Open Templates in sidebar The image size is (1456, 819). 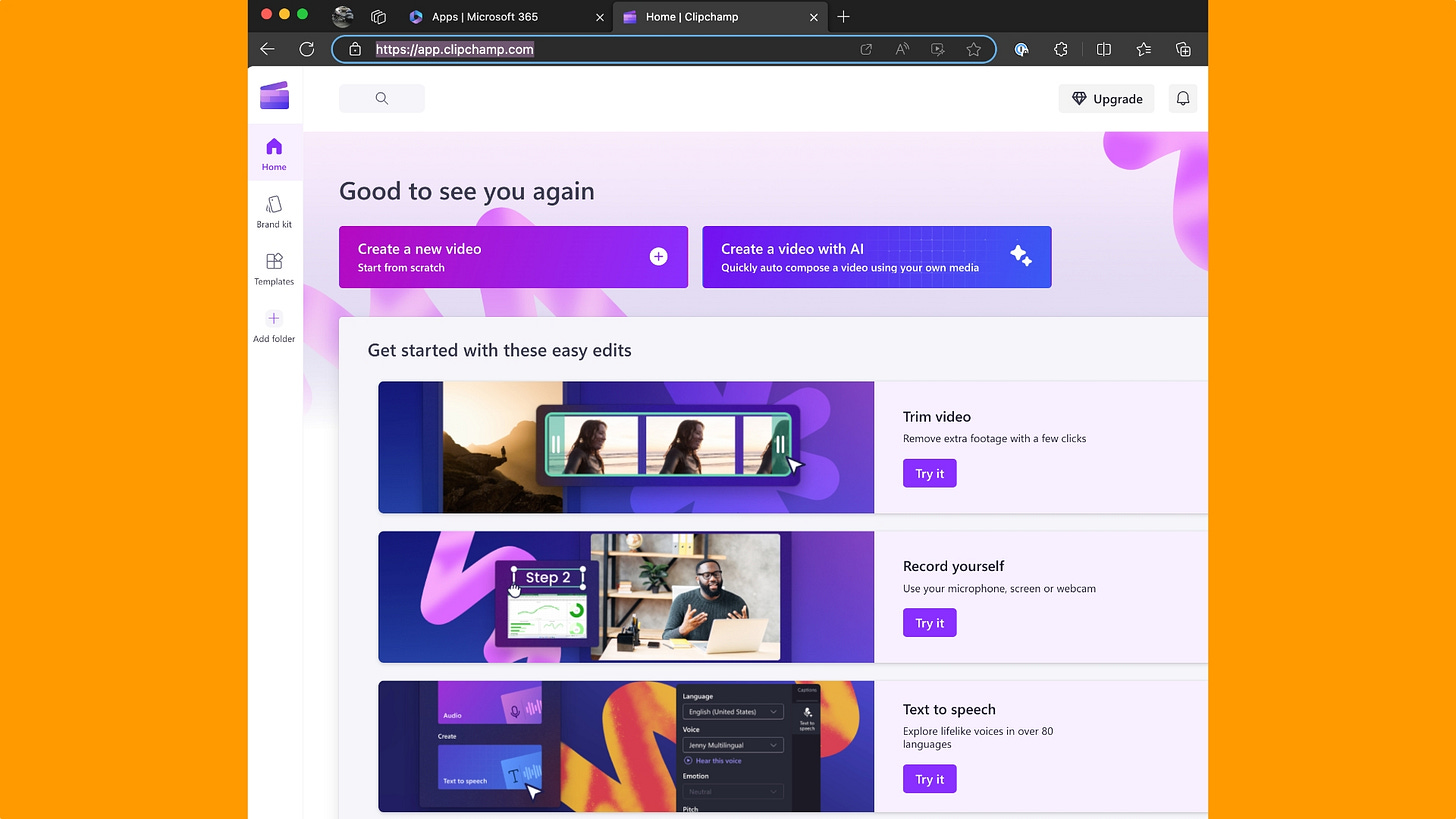click(274, 268)
